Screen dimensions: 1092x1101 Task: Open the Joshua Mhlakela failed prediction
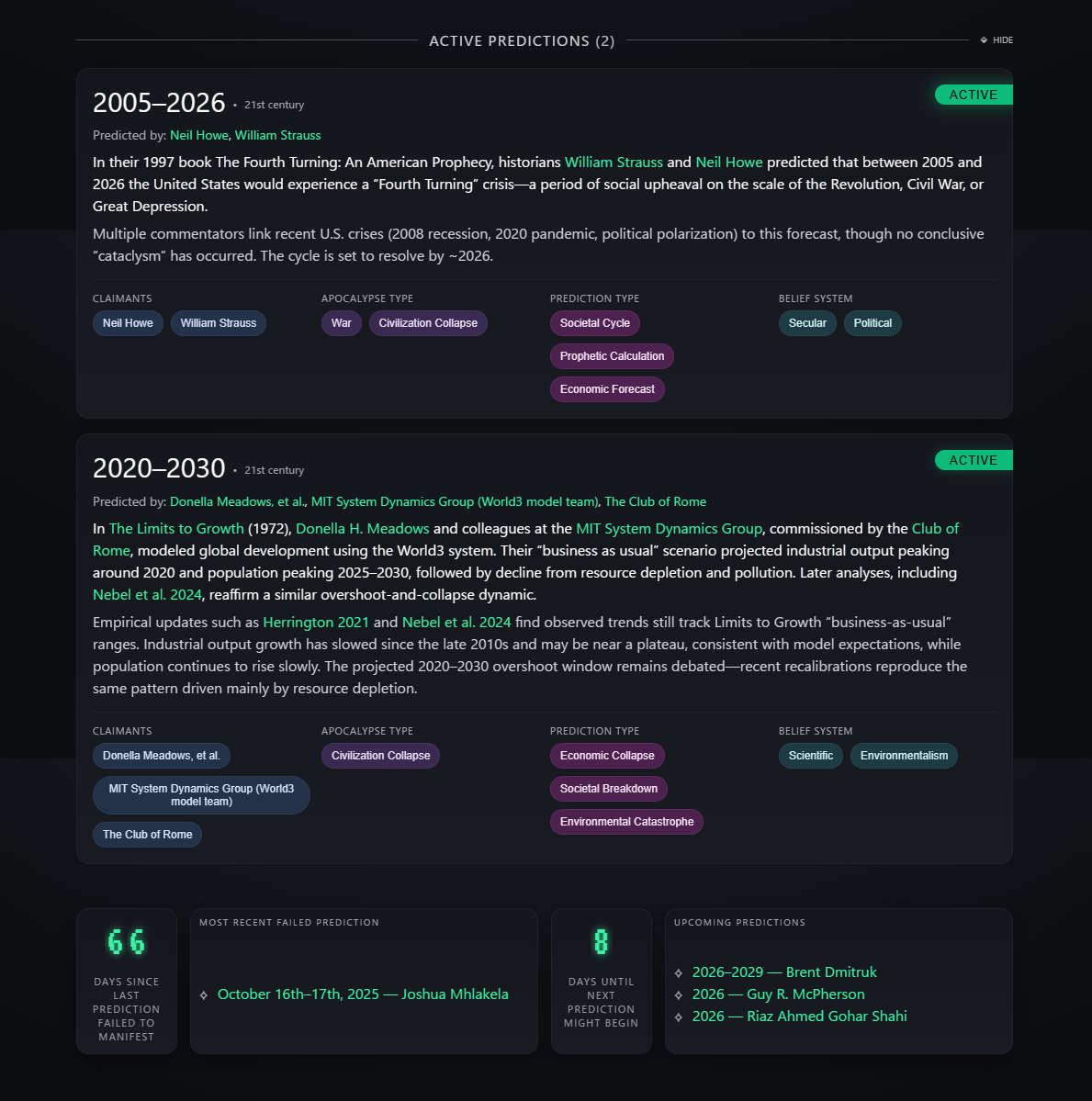coord(362,994)
